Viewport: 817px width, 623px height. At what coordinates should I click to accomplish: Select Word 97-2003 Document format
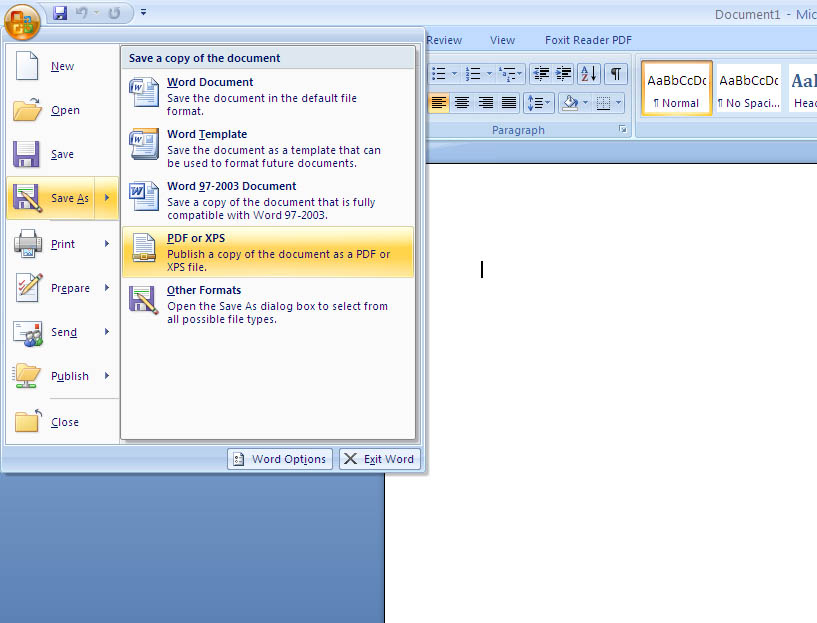[x=268, y=200]
